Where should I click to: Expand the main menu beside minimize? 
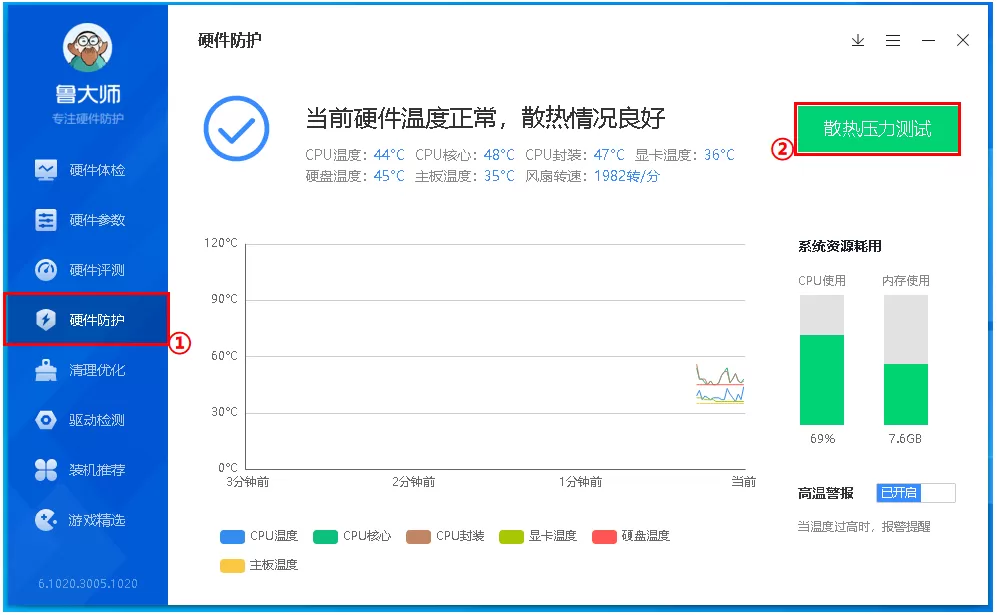[x=893, y=41]
